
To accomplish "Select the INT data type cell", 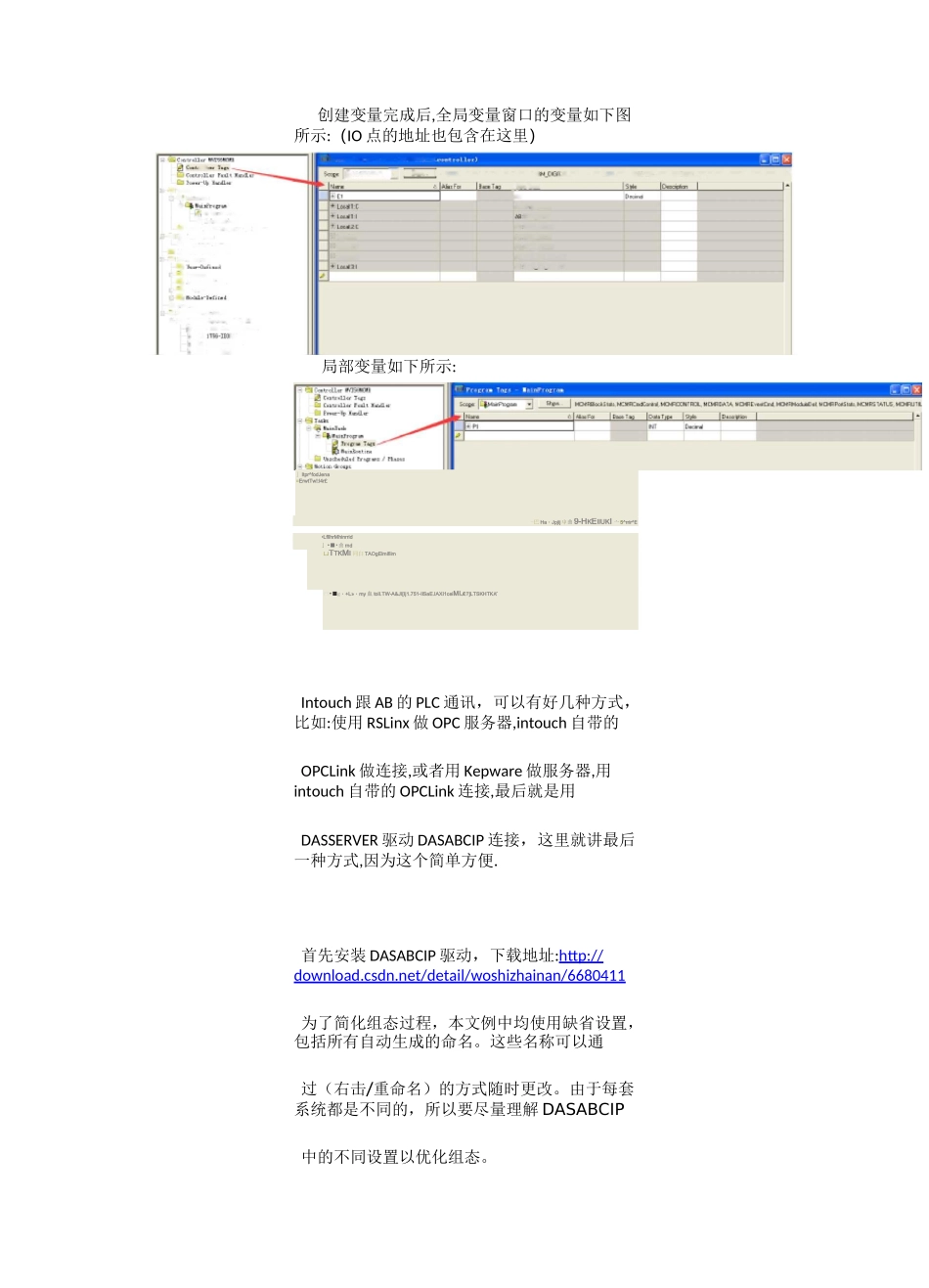I will (664, 426).
